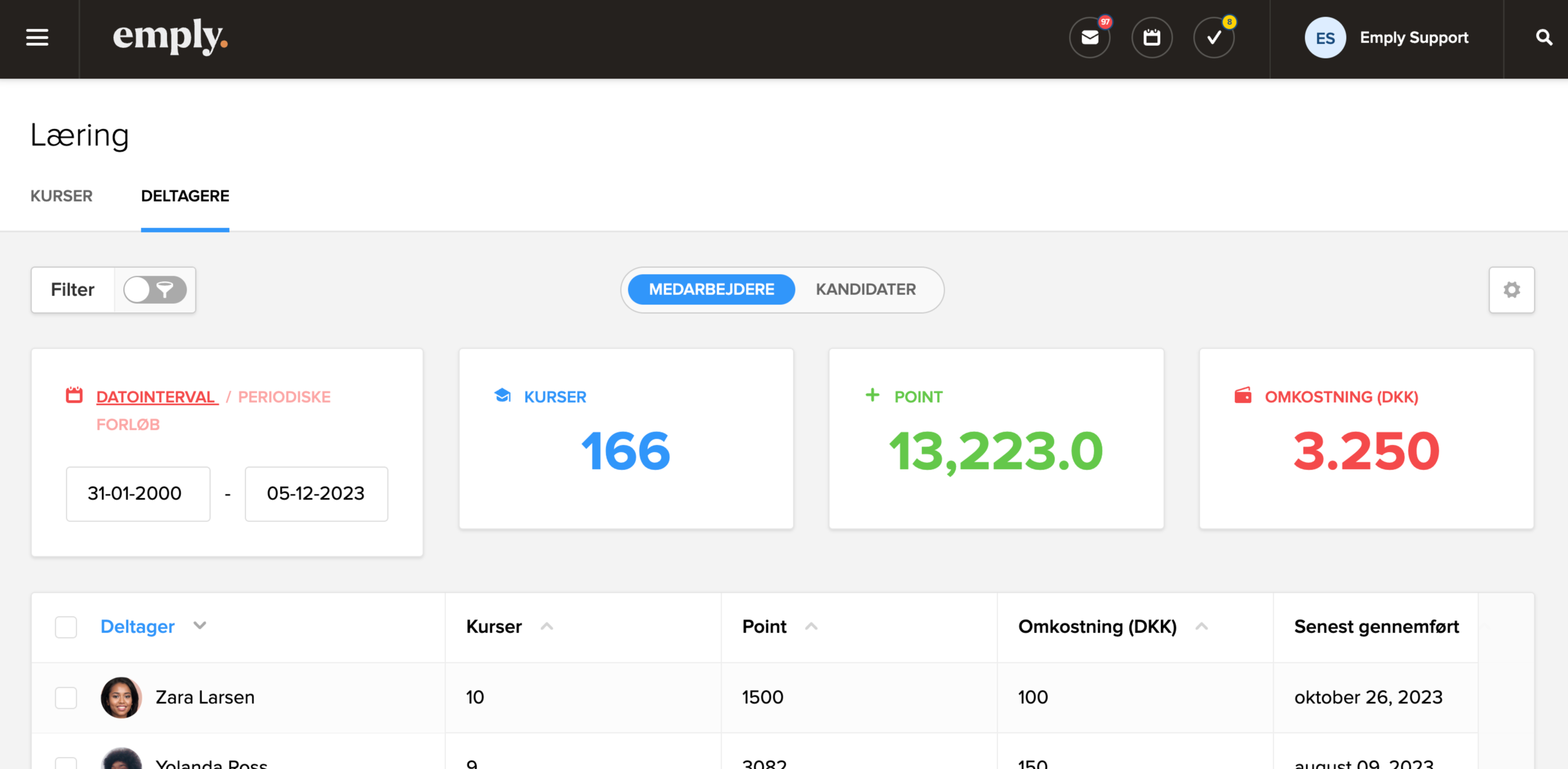Click the emply logo
This screenshot has width=1568, height=769.
pyautogui.click(x=170, y=36)
